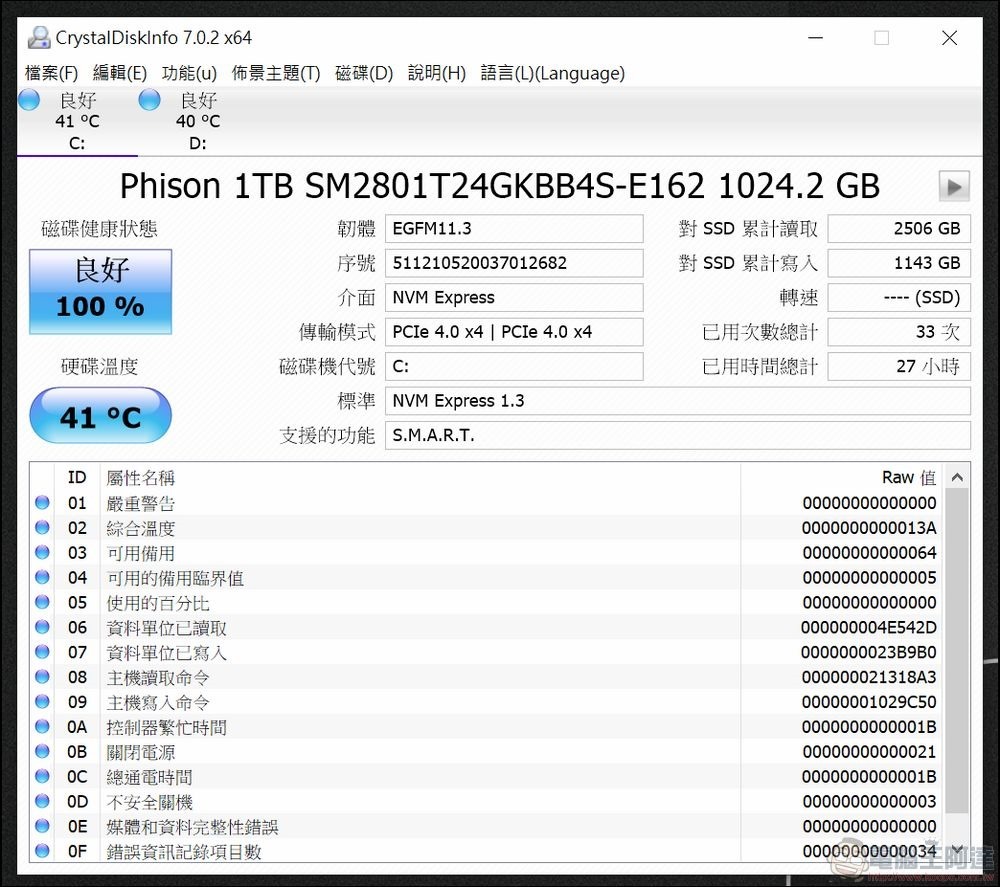Open the 功能(u) menu
1000x887 pixels.
[189, 73]
